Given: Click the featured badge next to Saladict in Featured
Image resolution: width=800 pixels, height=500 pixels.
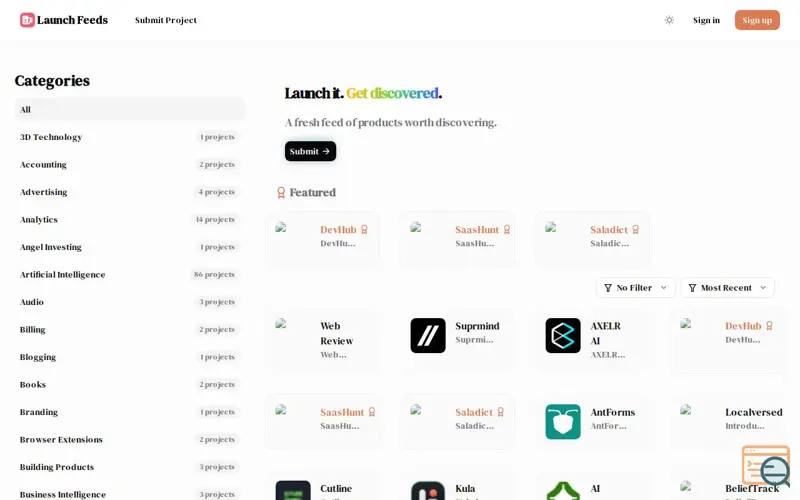Looking at the screenshot, I should coord(635,230).
